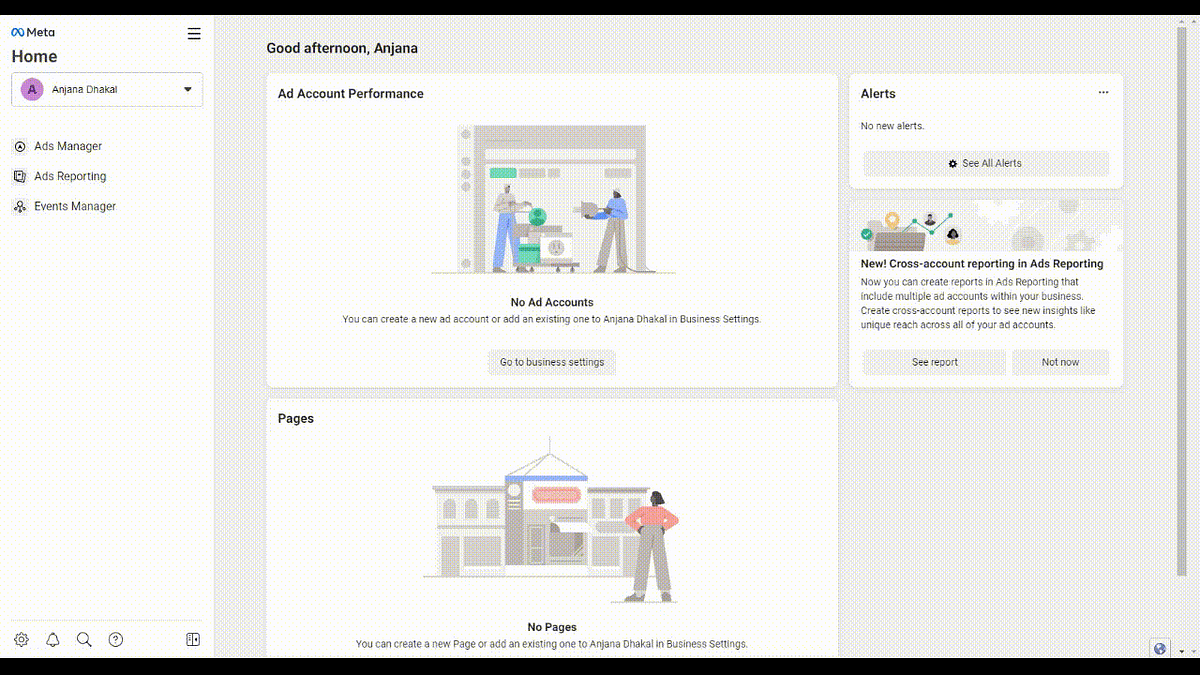Dismiss the promo with Not now
Image resolution: width=1200 pixels, height=675 pixels.
pos(1060,362)
